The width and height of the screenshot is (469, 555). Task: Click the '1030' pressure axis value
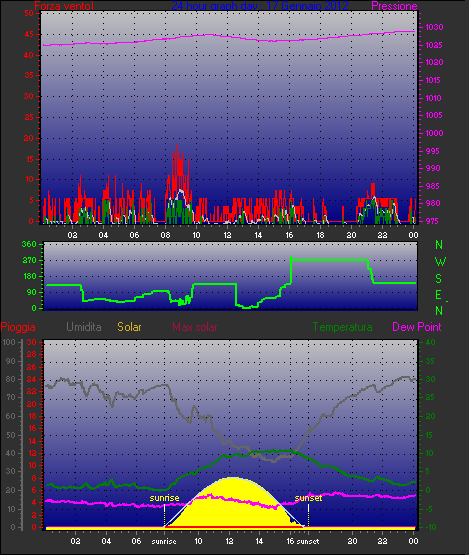(434, 27)
